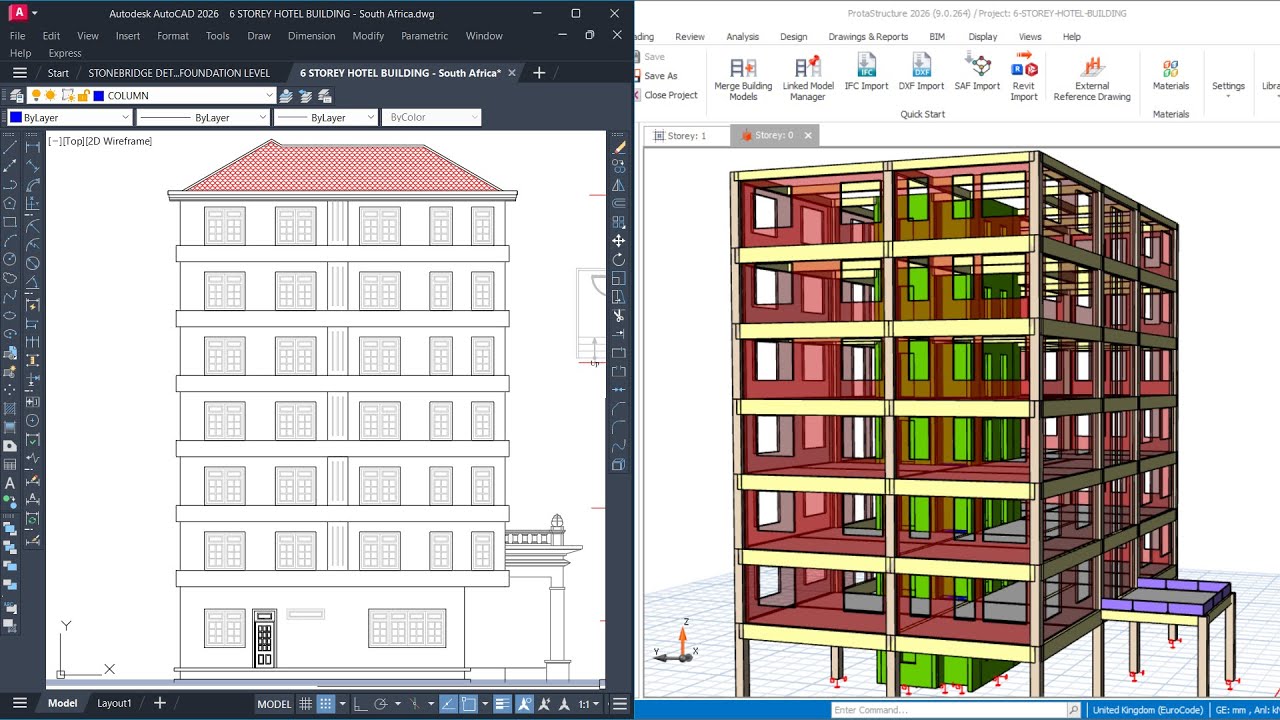
Task: Toggle MODEL space button in status bar
Action: (274, 704)
